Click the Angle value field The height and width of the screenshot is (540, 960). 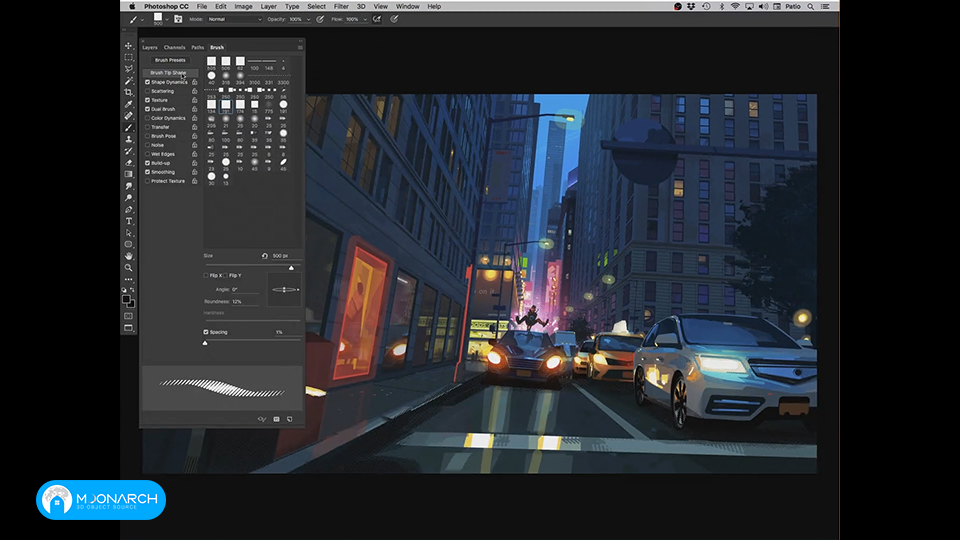(x=245, y=290)
